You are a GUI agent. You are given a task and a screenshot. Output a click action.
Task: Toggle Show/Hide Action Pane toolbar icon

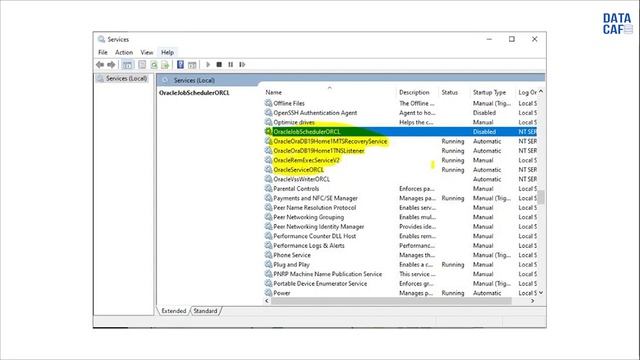(192, 64)
